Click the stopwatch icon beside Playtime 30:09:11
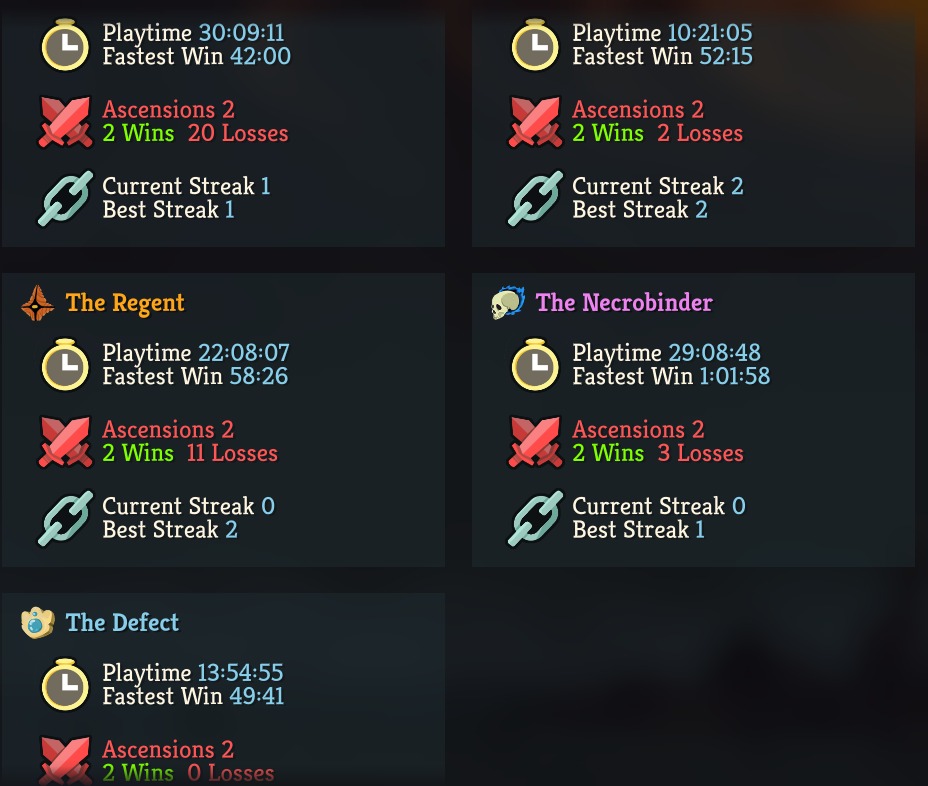This screenshot has width=928, height=786. pos(65,44)
